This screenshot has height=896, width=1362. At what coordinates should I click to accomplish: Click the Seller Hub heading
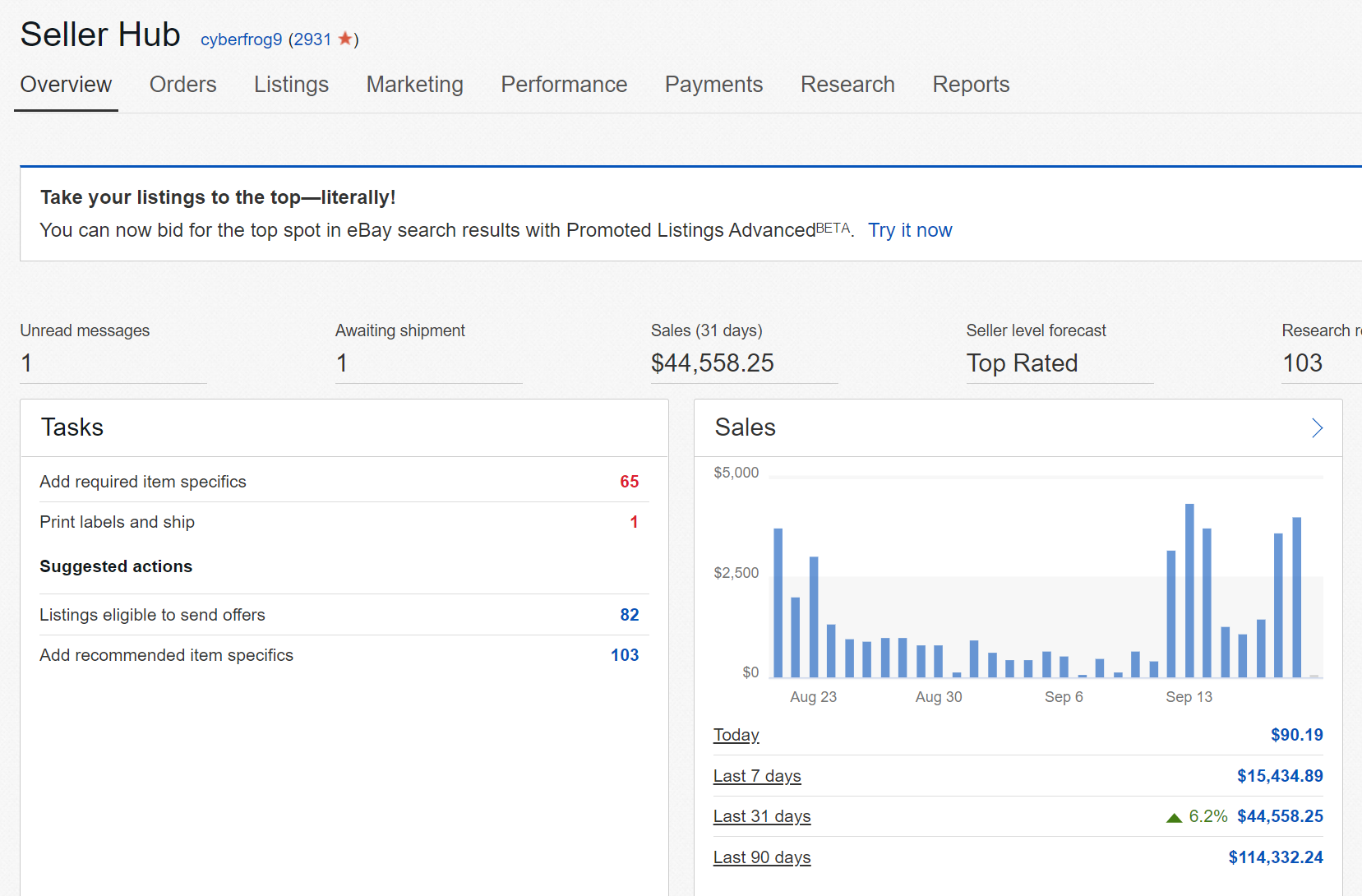coord(100,35)
